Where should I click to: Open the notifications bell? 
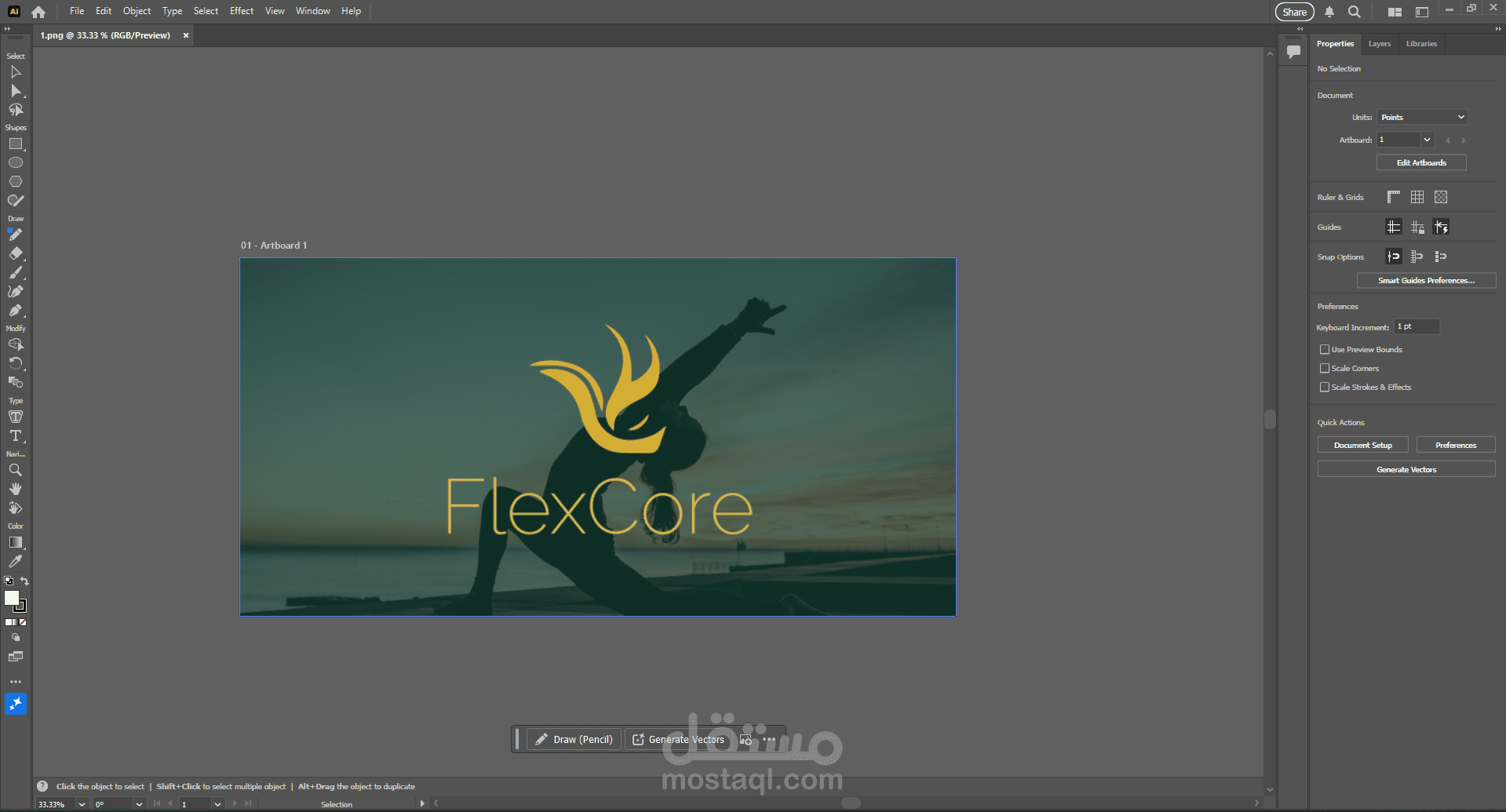coord(1329,12)
